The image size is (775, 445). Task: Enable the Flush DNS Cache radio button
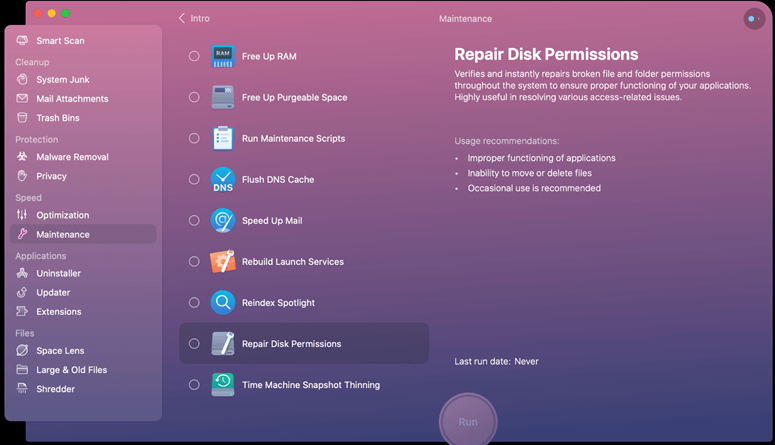point(194,180)
